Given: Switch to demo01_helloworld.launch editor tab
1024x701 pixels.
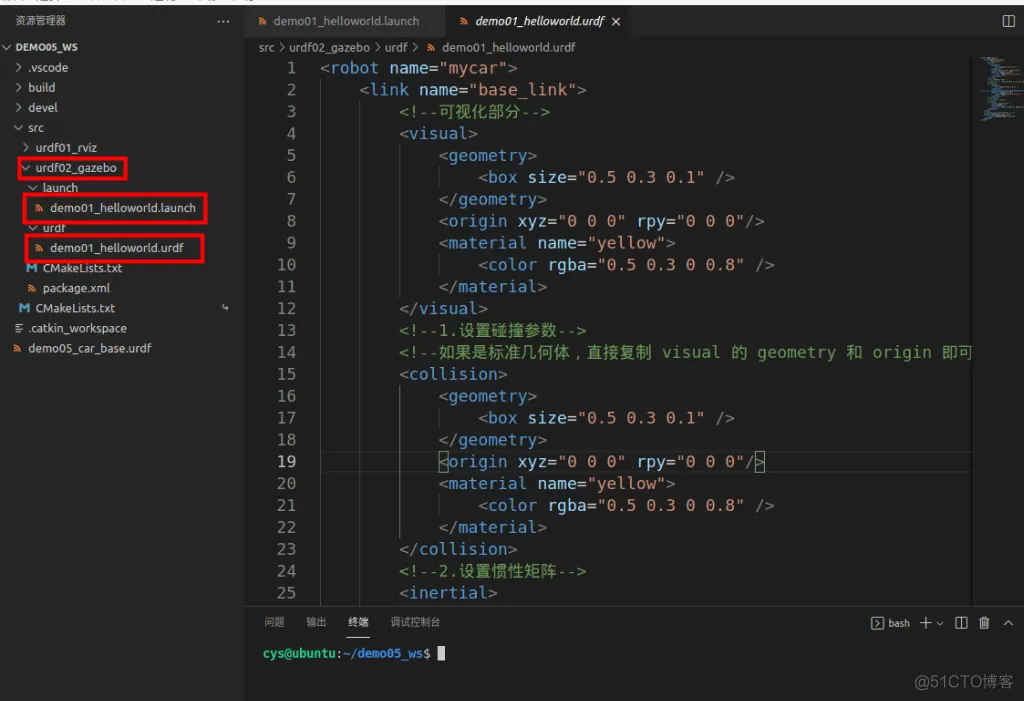Looking at the screenshot, I should (346, 22).
